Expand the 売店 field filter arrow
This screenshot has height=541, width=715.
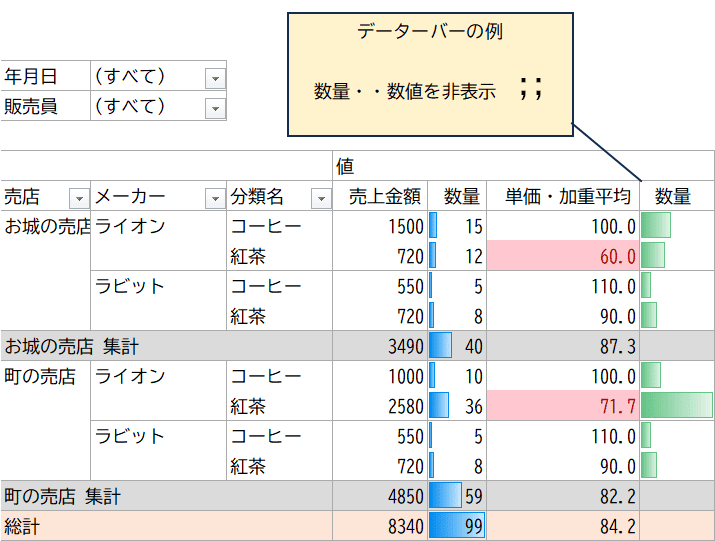(x=79, y=198)
